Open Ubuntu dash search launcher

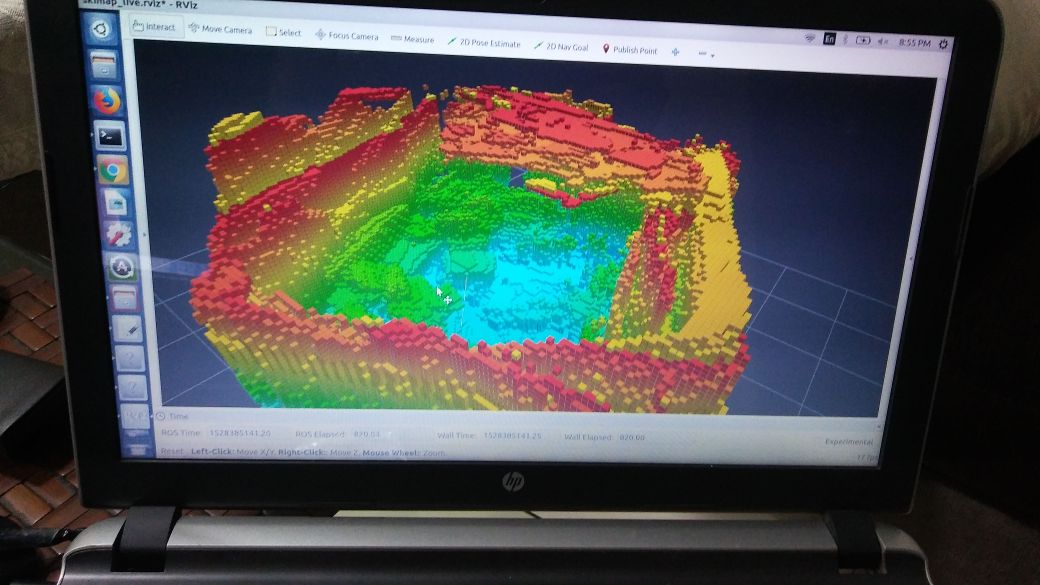point(101,30)
